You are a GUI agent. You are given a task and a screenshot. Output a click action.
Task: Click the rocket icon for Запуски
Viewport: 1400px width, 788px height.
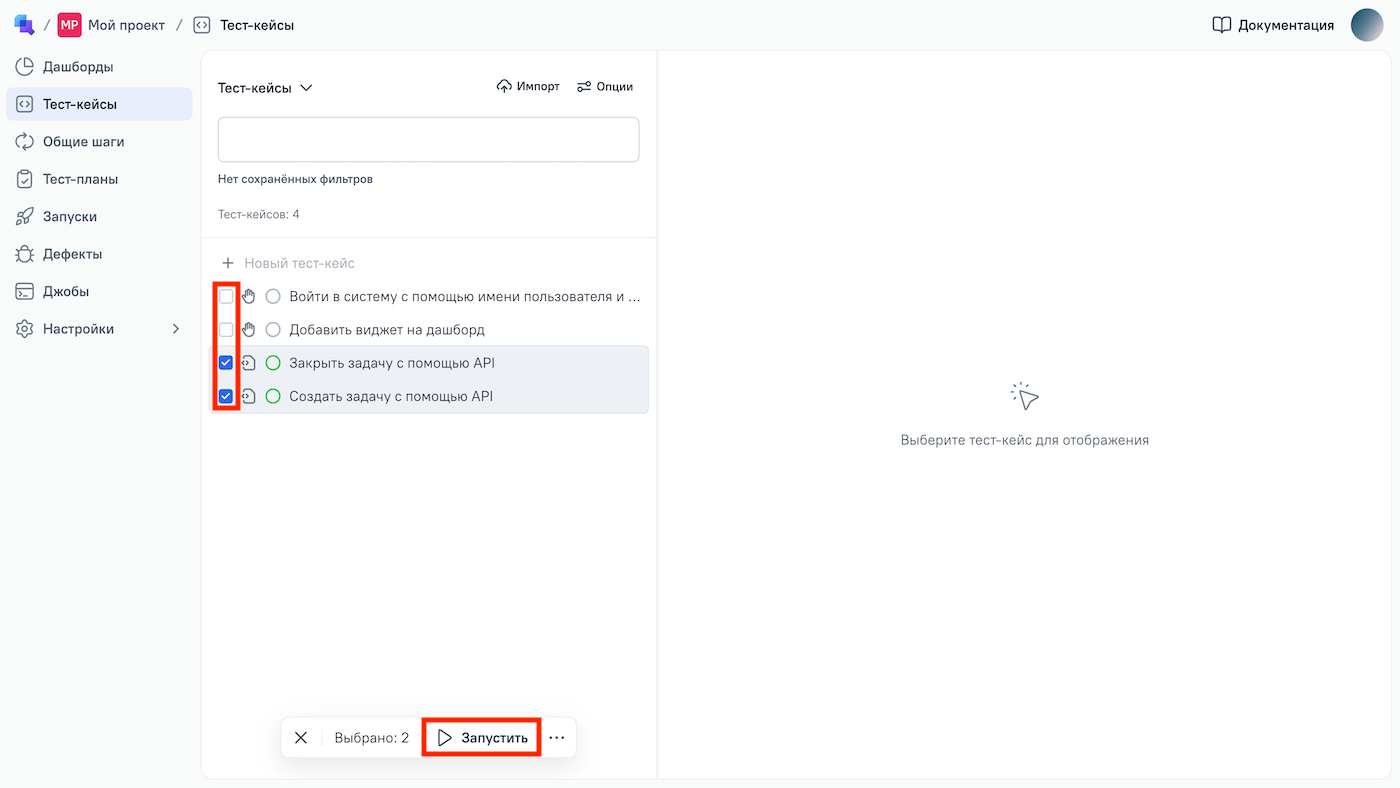(25, 217)
